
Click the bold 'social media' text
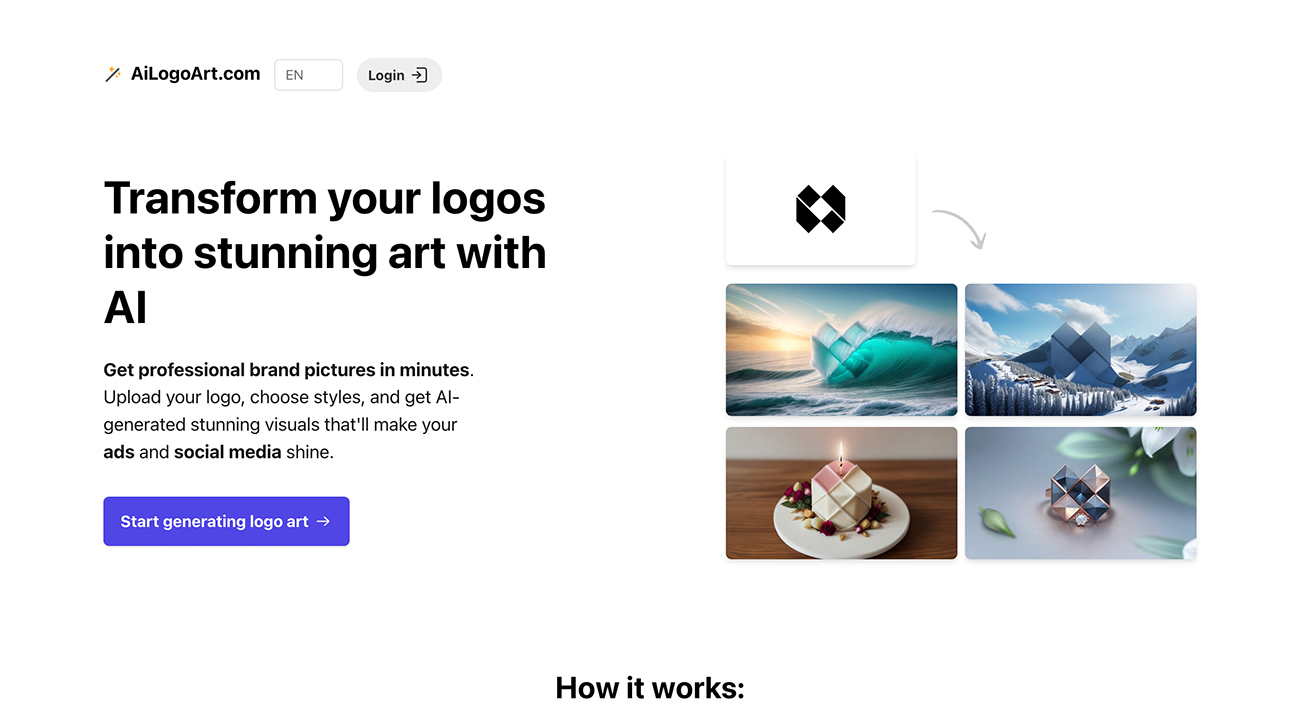[x=228, y=452]
